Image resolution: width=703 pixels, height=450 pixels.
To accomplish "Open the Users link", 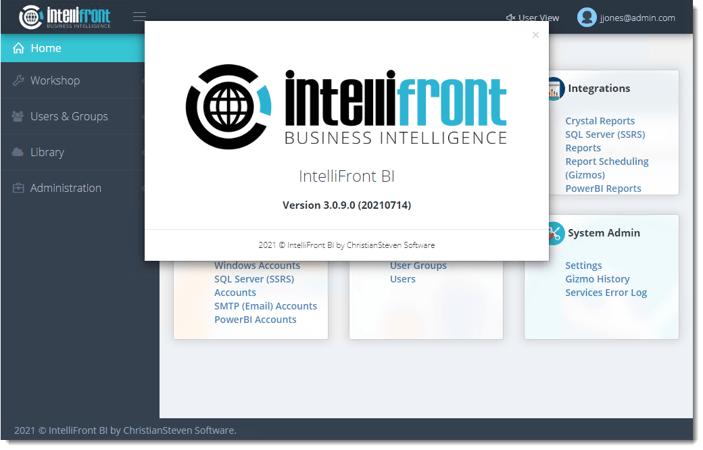I will (x=403, y=279).
